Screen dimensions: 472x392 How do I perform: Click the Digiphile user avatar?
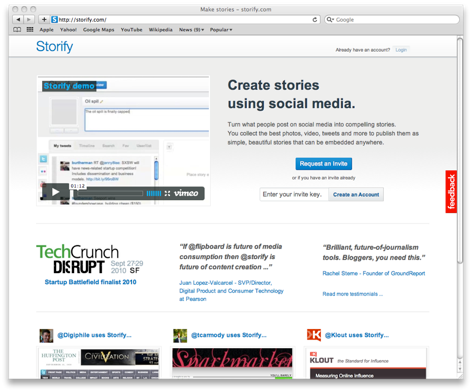pos(46,336)
